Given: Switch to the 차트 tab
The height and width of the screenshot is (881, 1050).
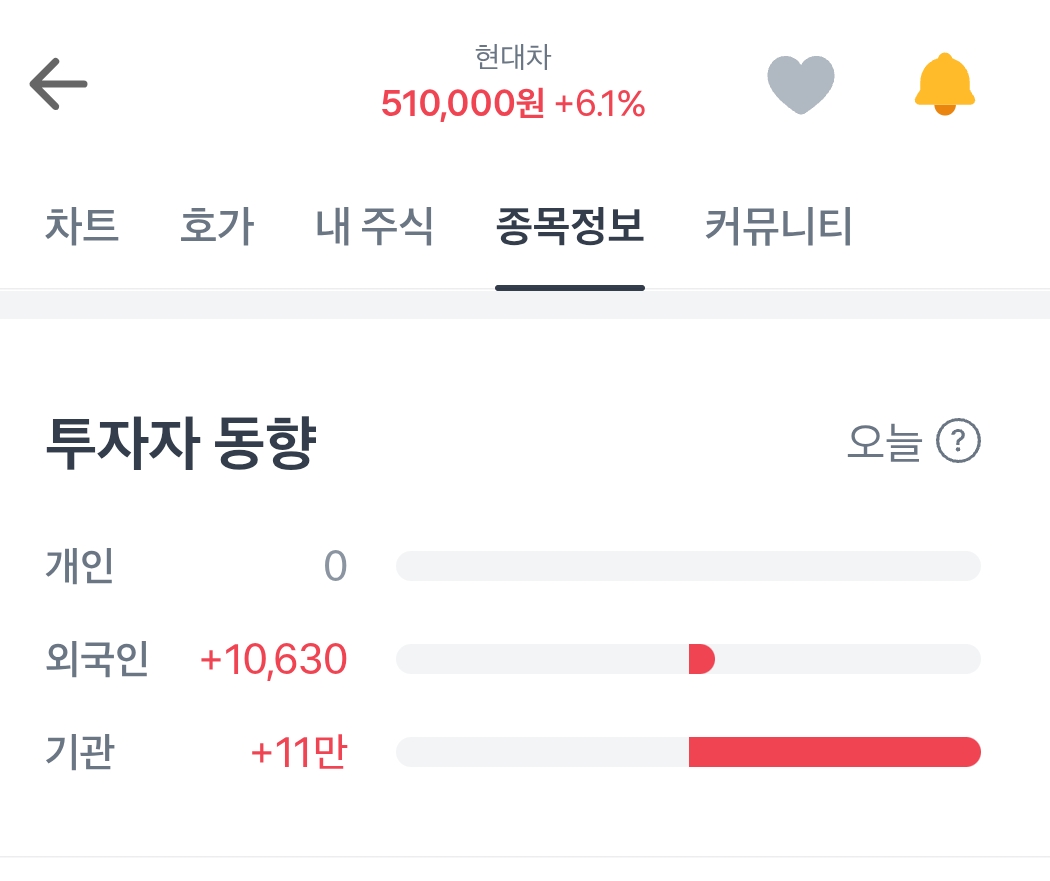Looking at the screenshot, I should pyautogui.click(x=82, y=227).
